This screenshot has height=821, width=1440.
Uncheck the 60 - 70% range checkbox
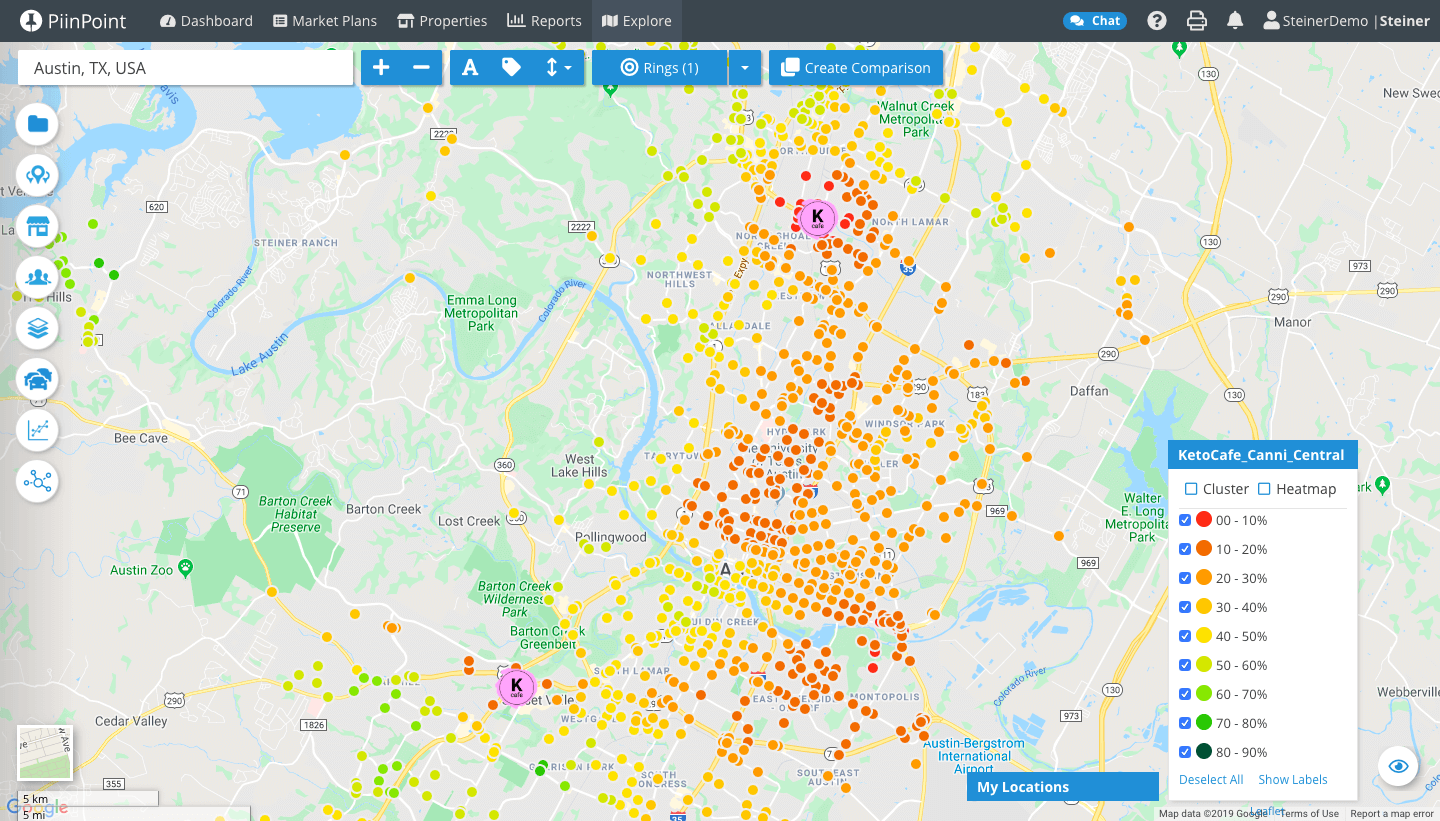pos(1185,694)
